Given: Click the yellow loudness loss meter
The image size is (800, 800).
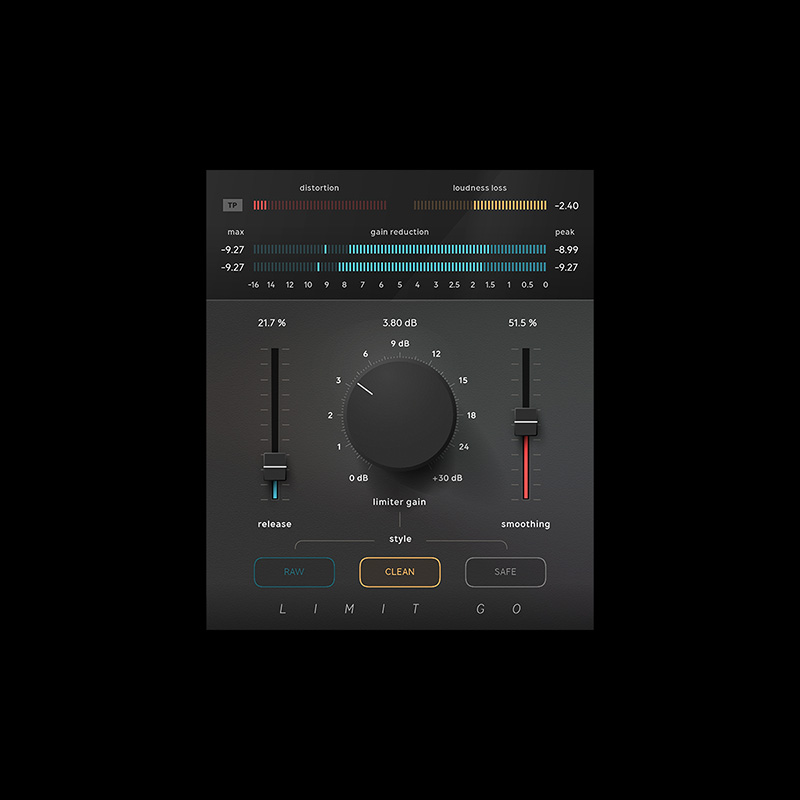Looking at the screenshot, I should pyautogui.click(x=480, y=205).
